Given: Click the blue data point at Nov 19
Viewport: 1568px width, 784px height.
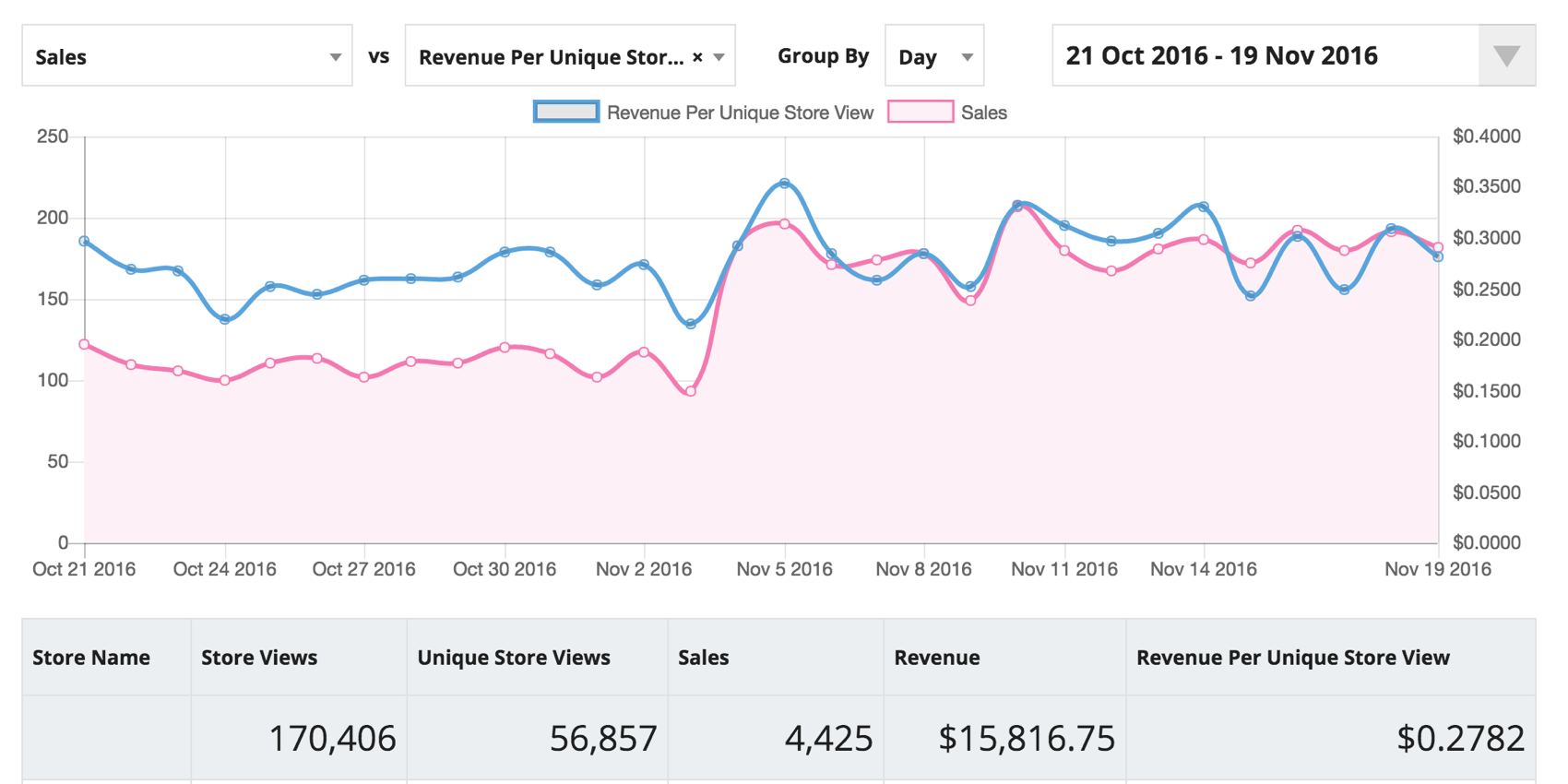Looking at the screenshot, I should (x=1438, y=257).
